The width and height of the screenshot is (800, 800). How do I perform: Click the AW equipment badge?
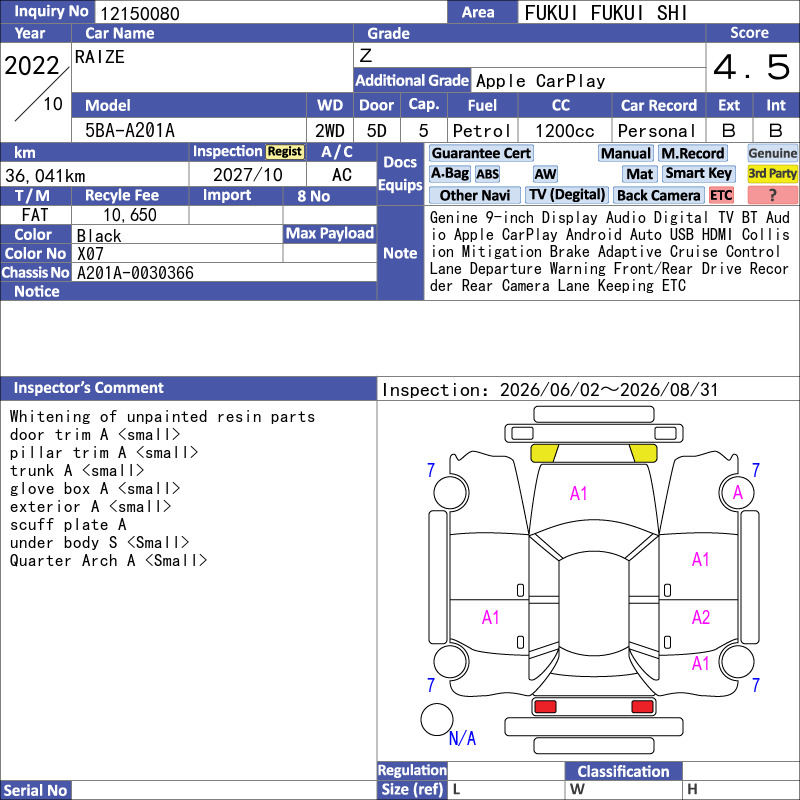545,174
